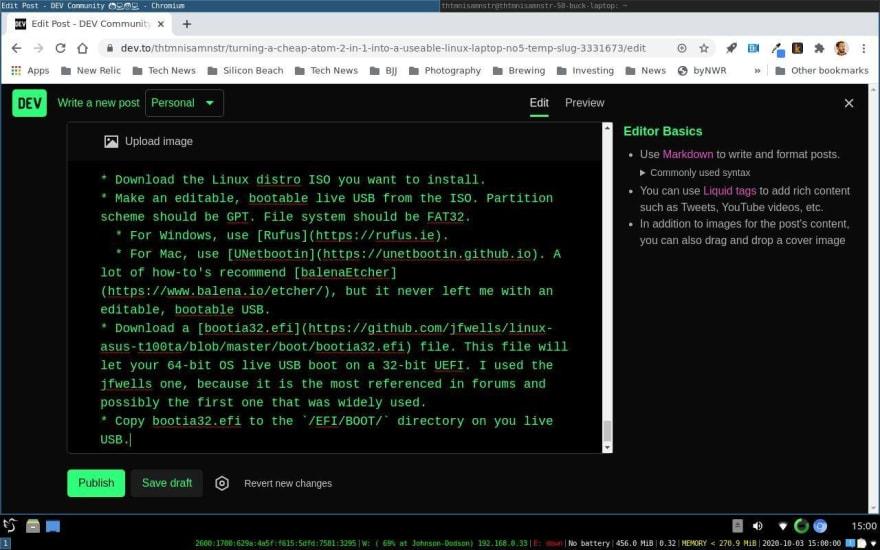The image size is (880, 550).
Task: Open the Other bookmarks folder
Action: [820, 71]
